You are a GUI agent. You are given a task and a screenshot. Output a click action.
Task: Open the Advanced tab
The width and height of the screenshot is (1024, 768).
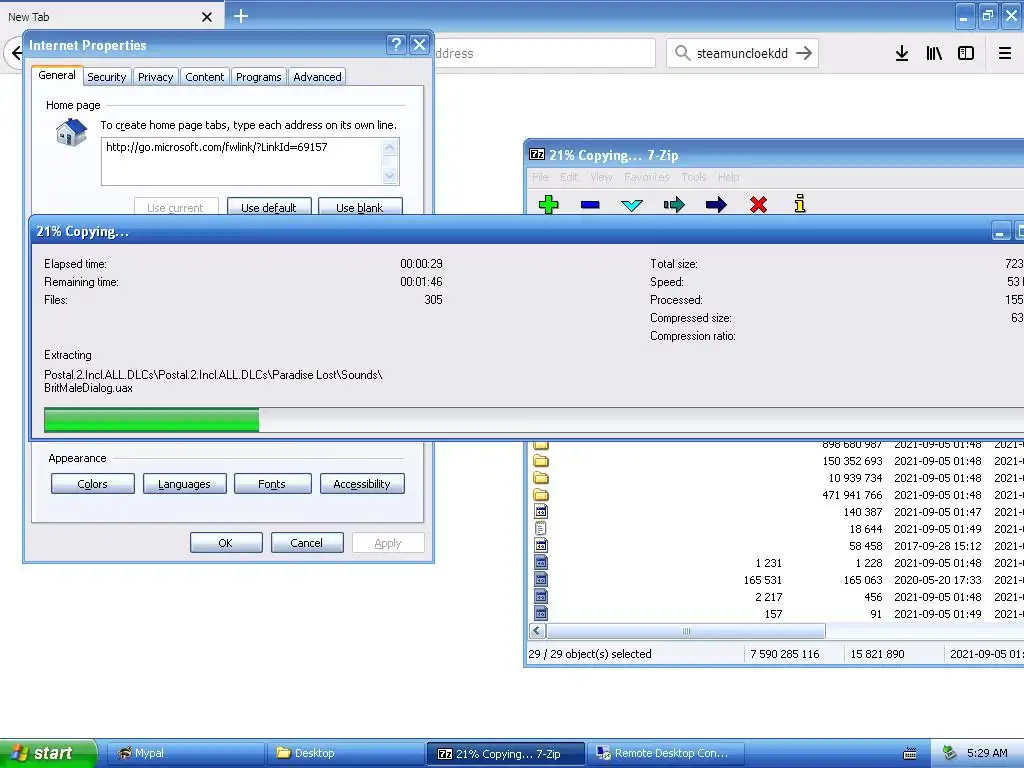(317, 76)
